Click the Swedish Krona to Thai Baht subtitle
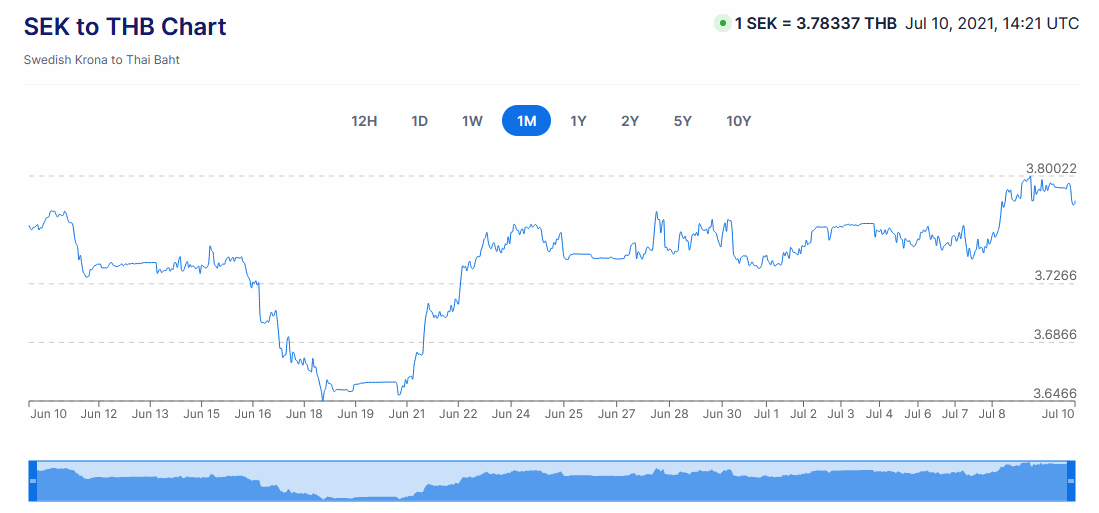1099x513 pixels. pyautogui.click(x=102, y=60)
